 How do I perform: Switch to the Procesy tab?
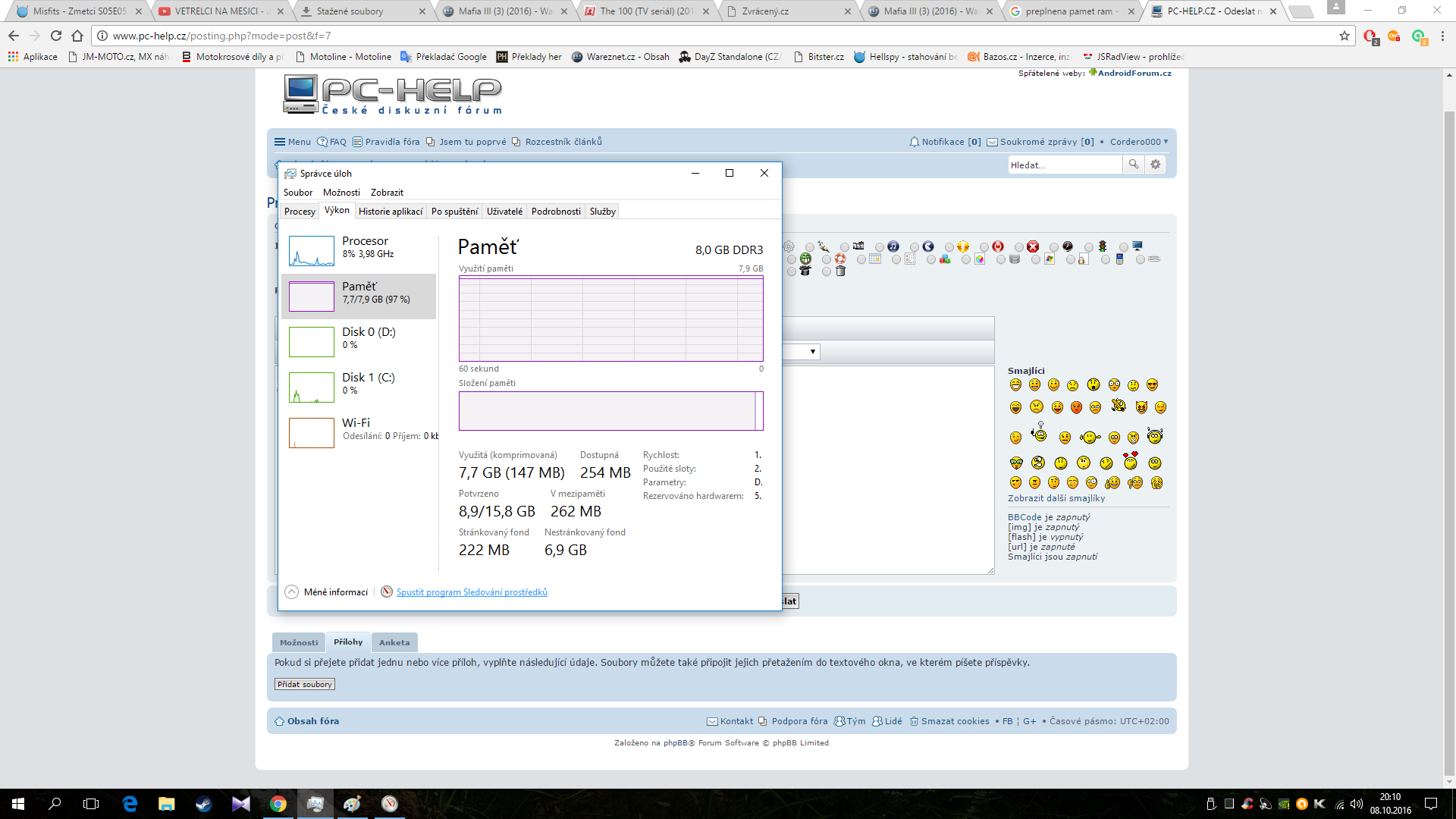300,212
